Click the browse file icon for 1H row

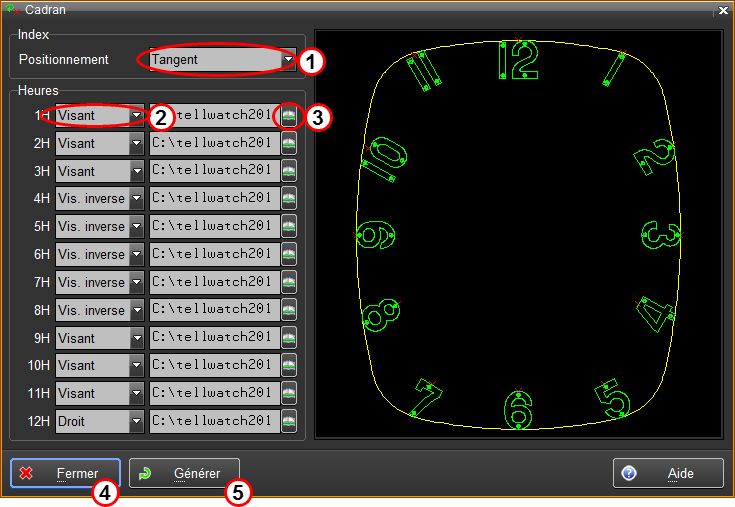(289, 116)
